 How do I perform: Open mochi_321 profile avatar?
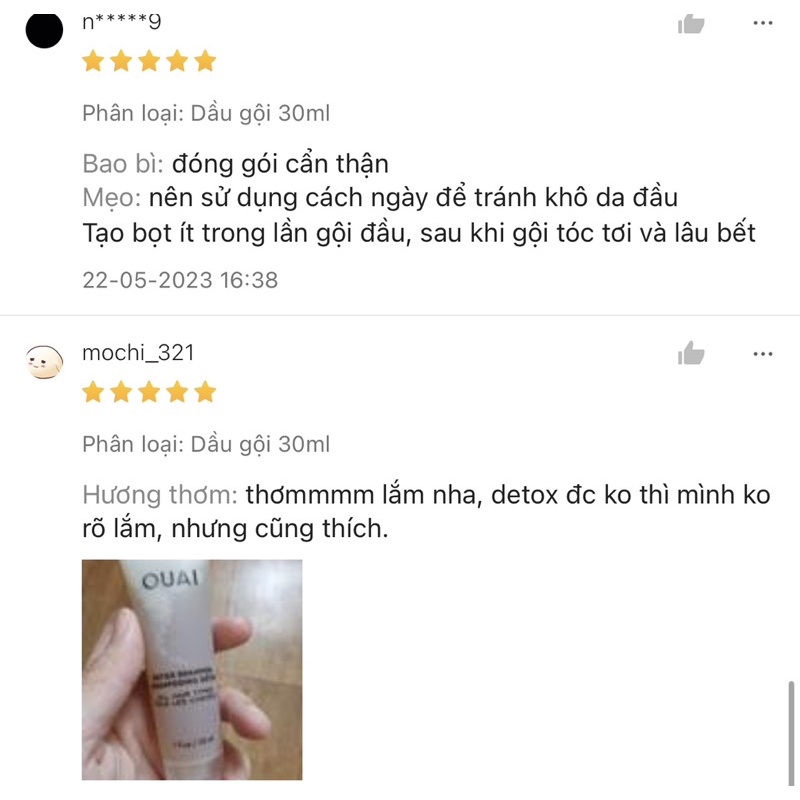click(x=44, y=361)
